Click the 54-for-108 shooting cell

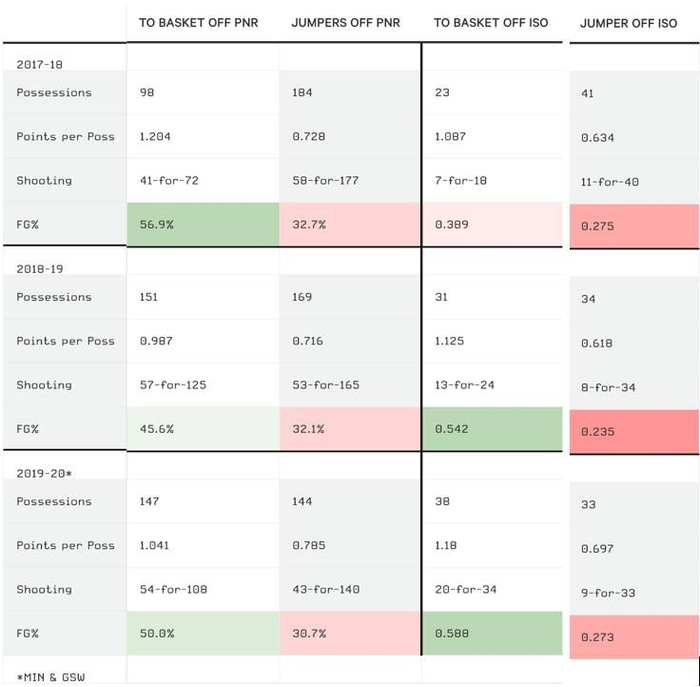[173, 590]
